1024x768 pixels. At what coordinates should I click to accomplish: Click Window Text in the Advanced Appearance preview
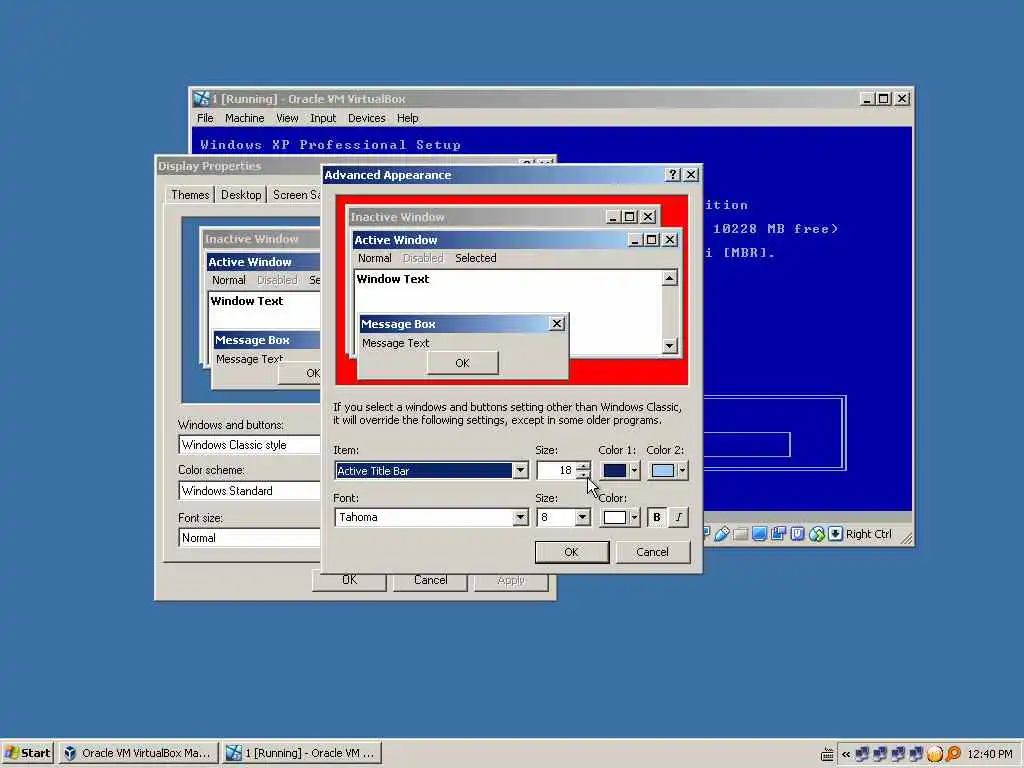click(x=392, y=279)
